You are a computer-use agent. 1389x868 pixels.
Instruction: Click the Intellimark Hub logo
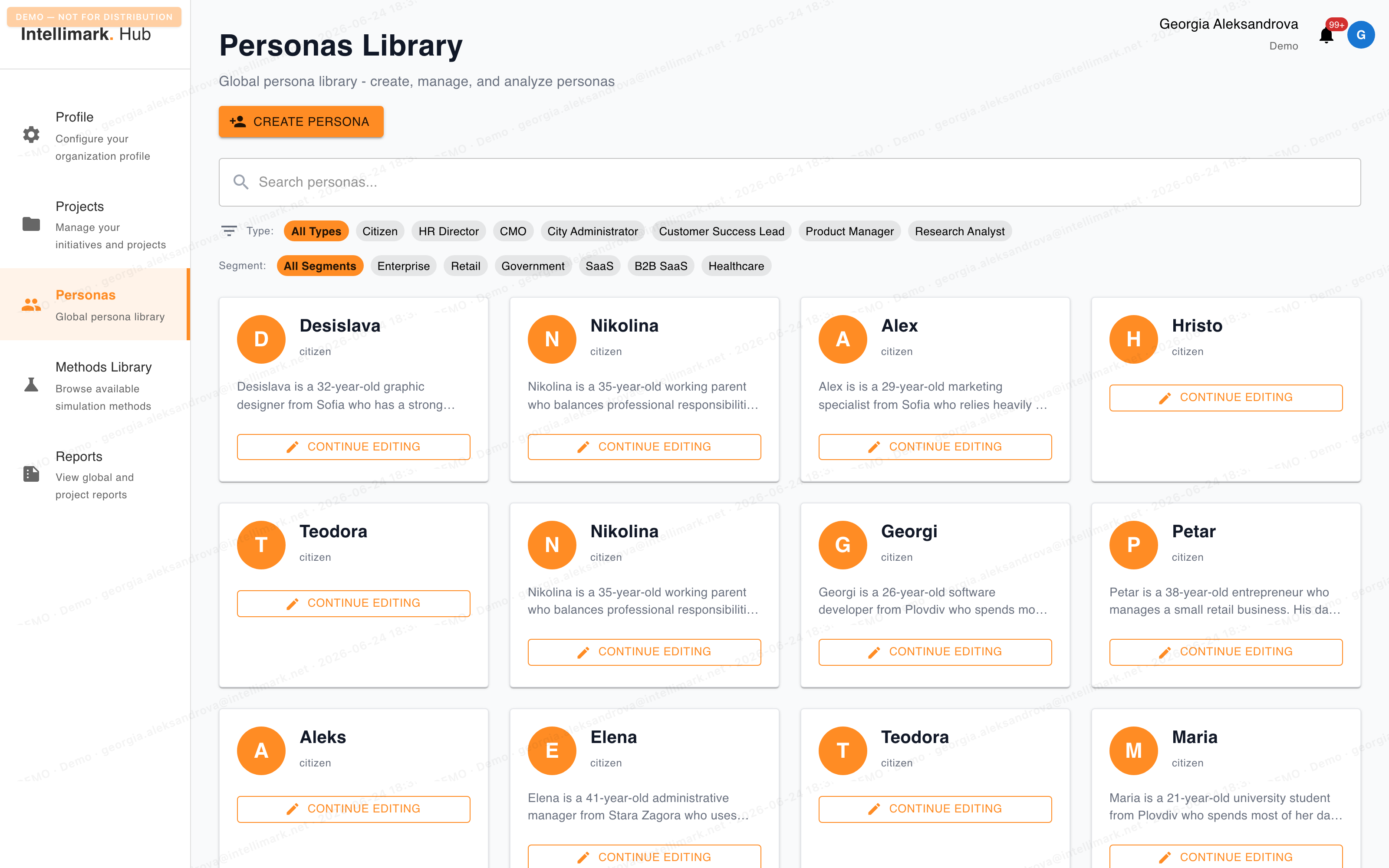(86, 34)
